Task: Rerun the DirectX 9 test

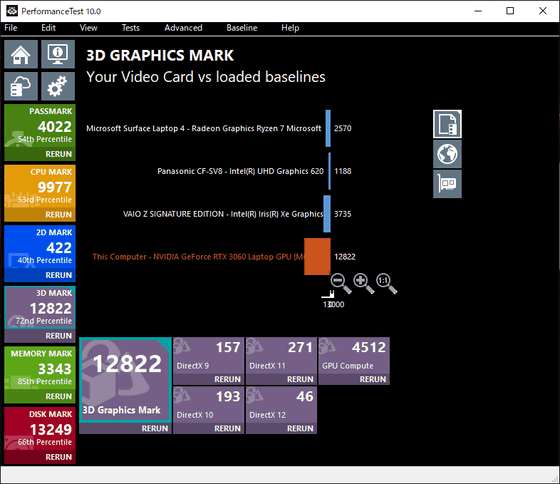Action: [228, 379]
